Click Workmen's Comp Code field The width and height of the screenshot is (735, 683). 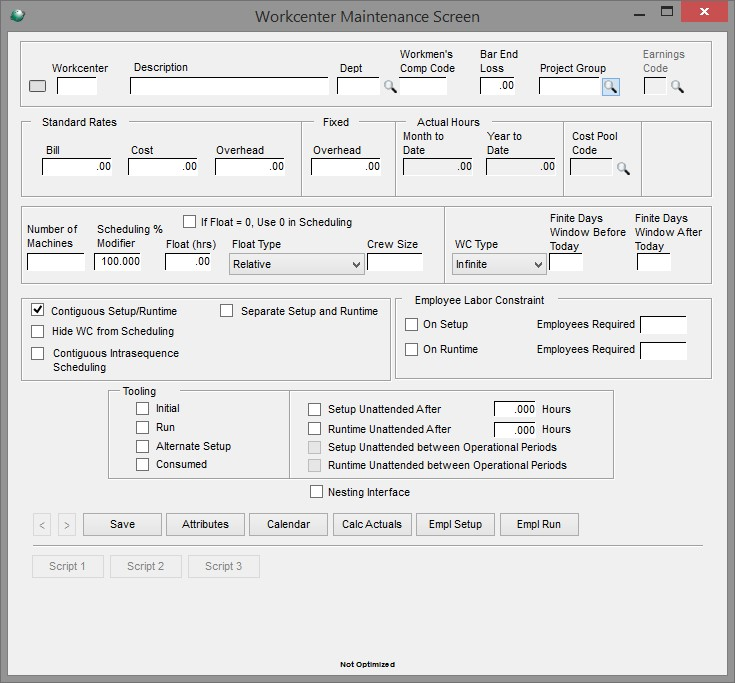[x=423, y=86]
